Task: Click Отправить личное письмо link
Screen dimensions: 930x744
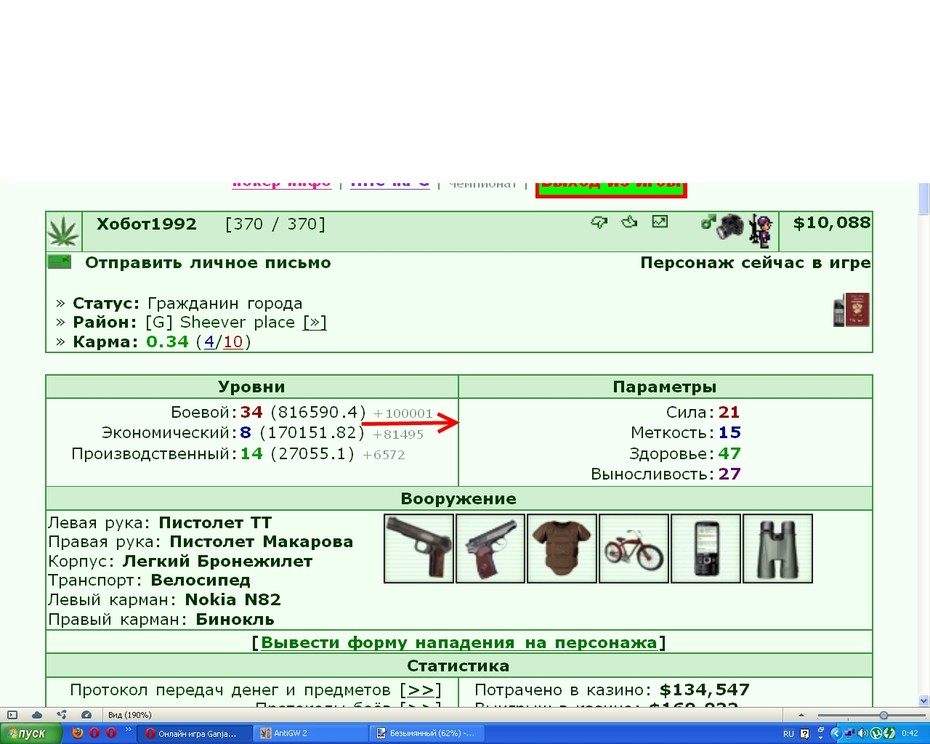Action: 208,262
